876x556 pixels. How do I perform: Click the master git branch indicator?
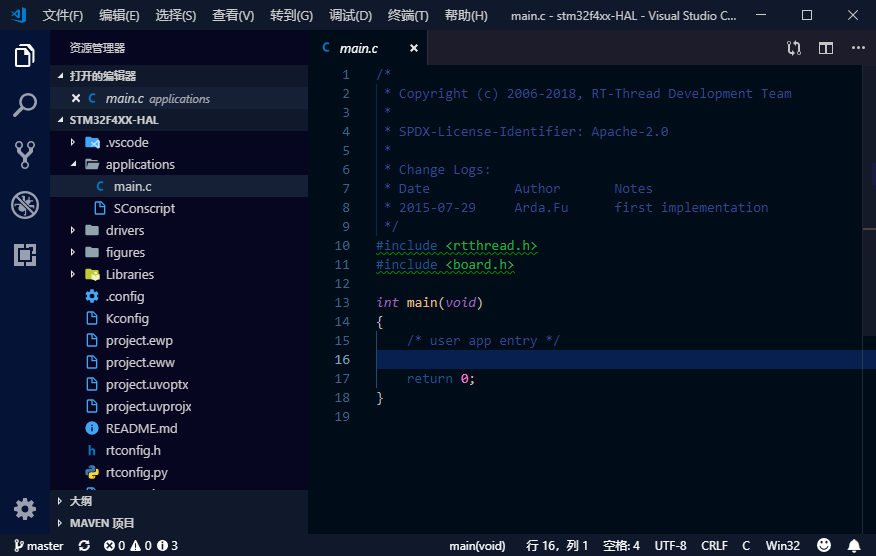point(39,545)
